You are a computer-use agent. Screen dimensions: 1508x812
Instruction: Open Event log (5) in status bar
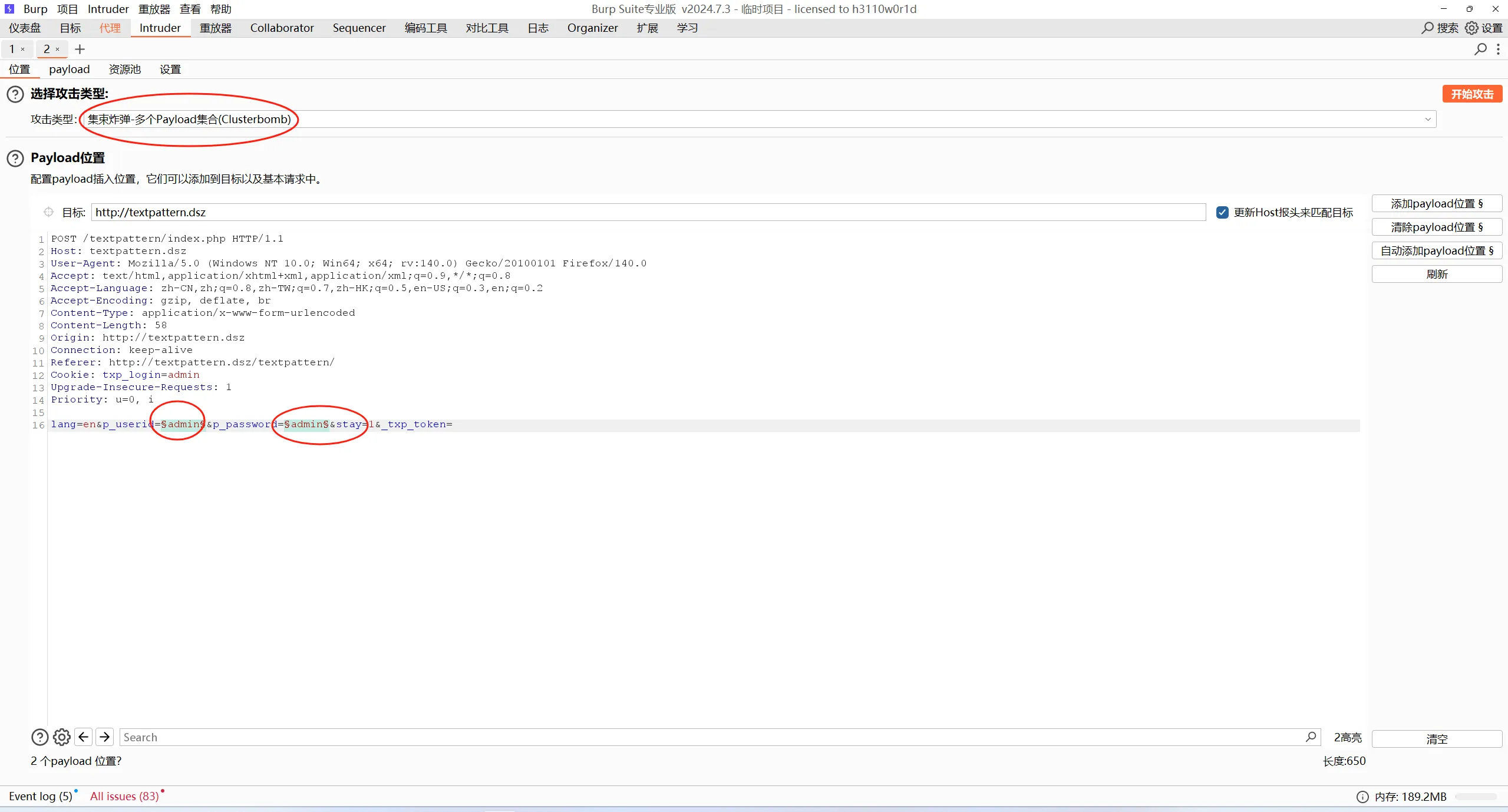[40, 797]
